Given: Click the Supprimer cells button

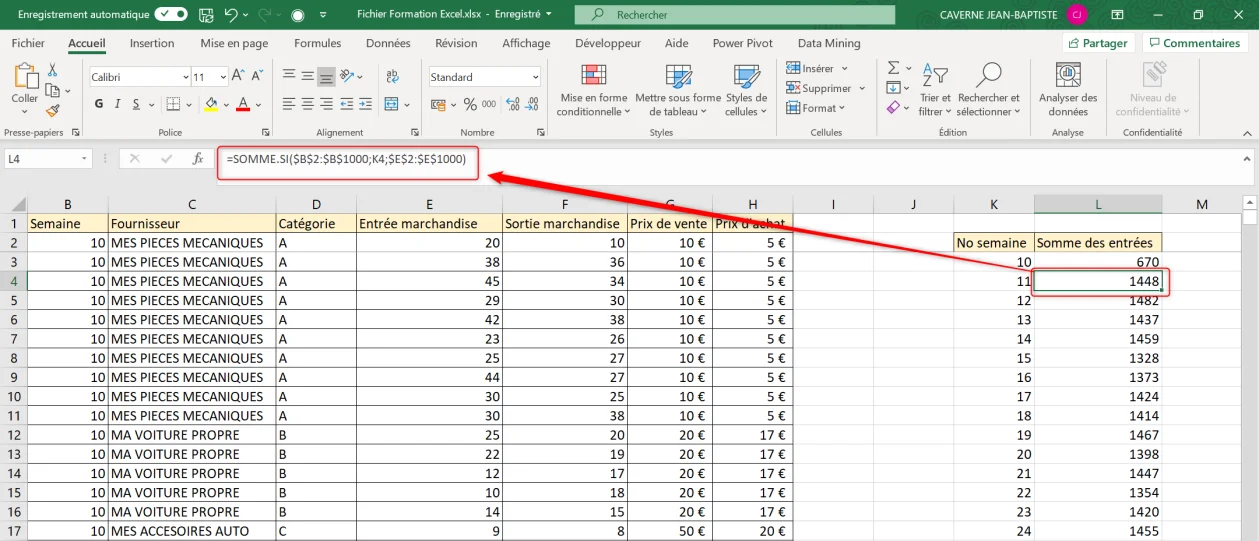Looking at the screenshot, I should coord(826,88).
